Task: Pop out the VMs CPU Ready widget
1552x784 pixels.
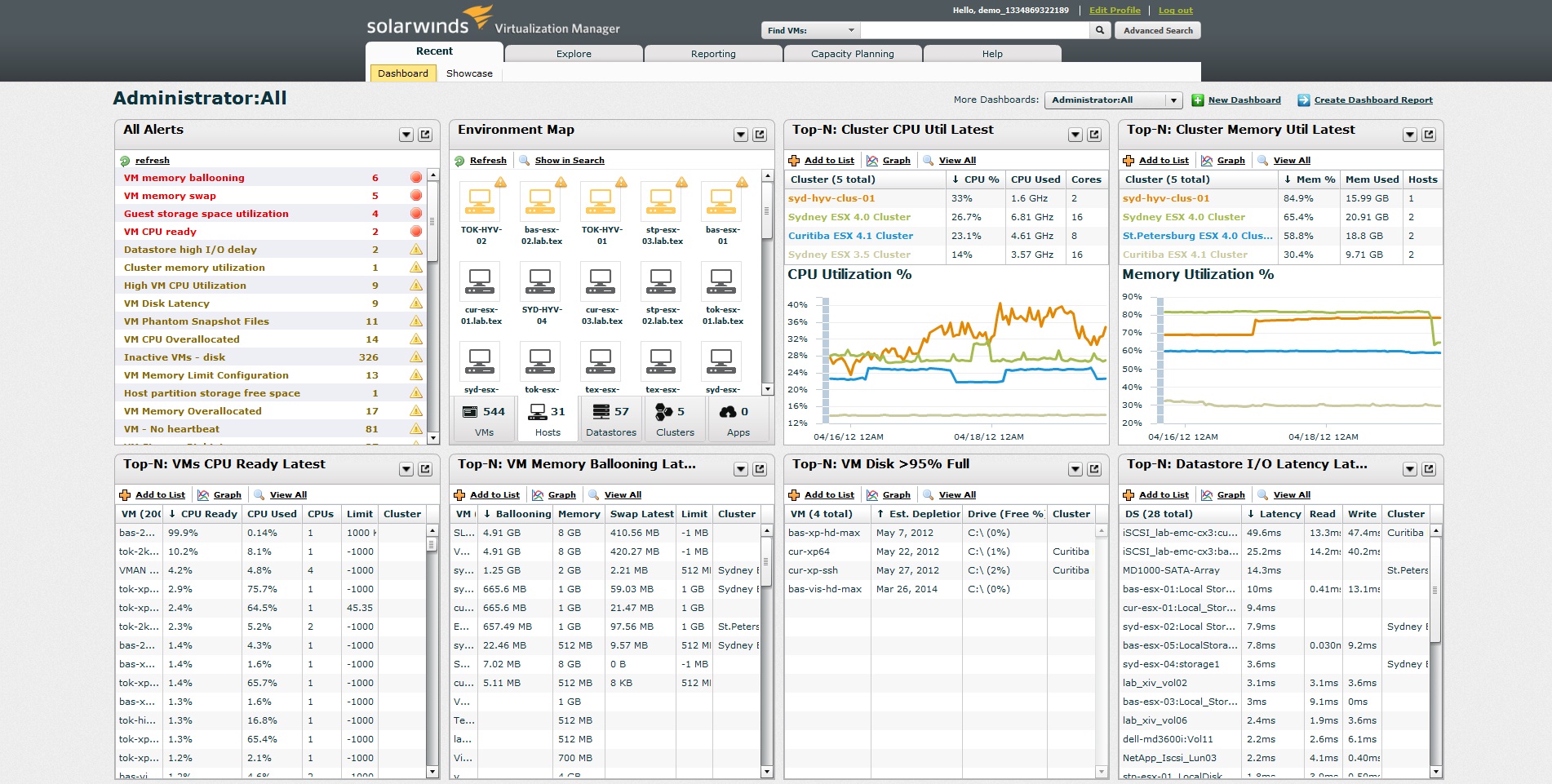Action: click(425, 469)
